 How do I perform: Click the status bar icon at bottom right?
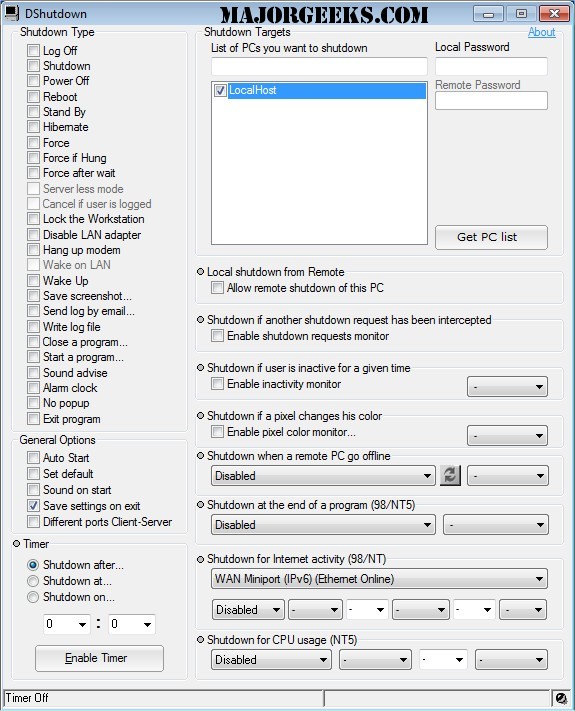561,698
